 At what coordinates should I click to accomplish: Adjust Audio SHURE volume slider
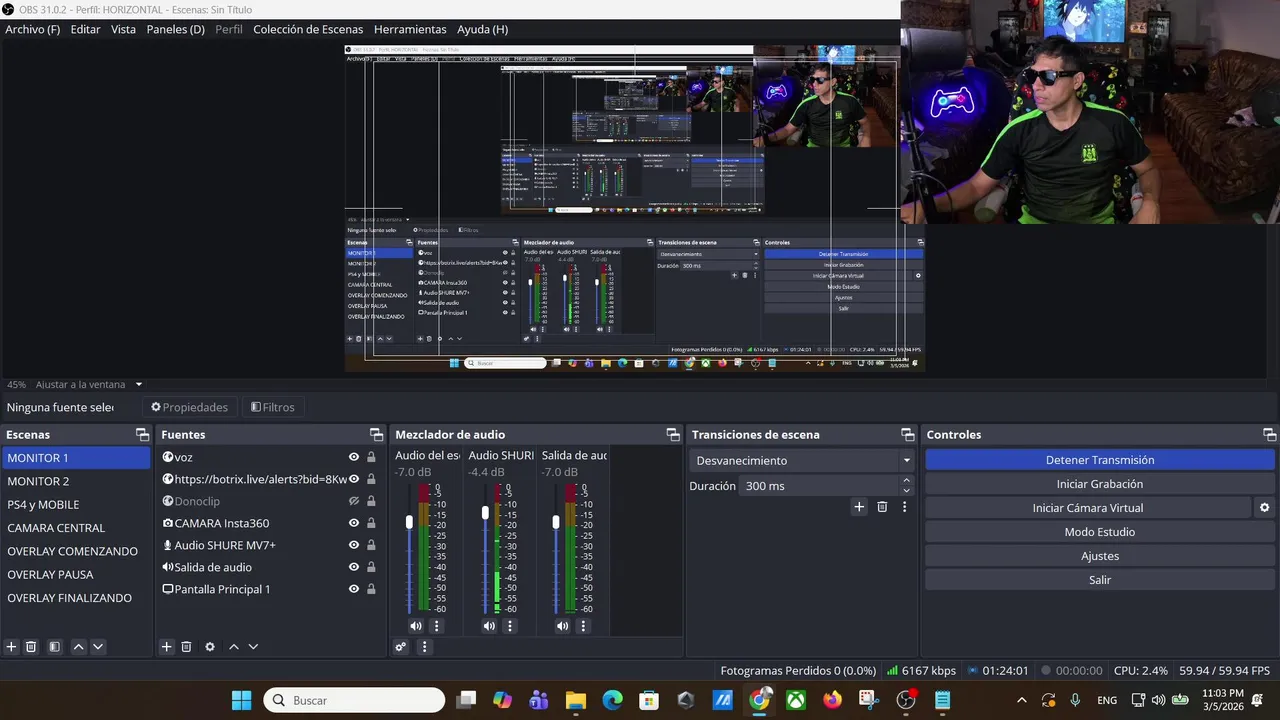485,513
